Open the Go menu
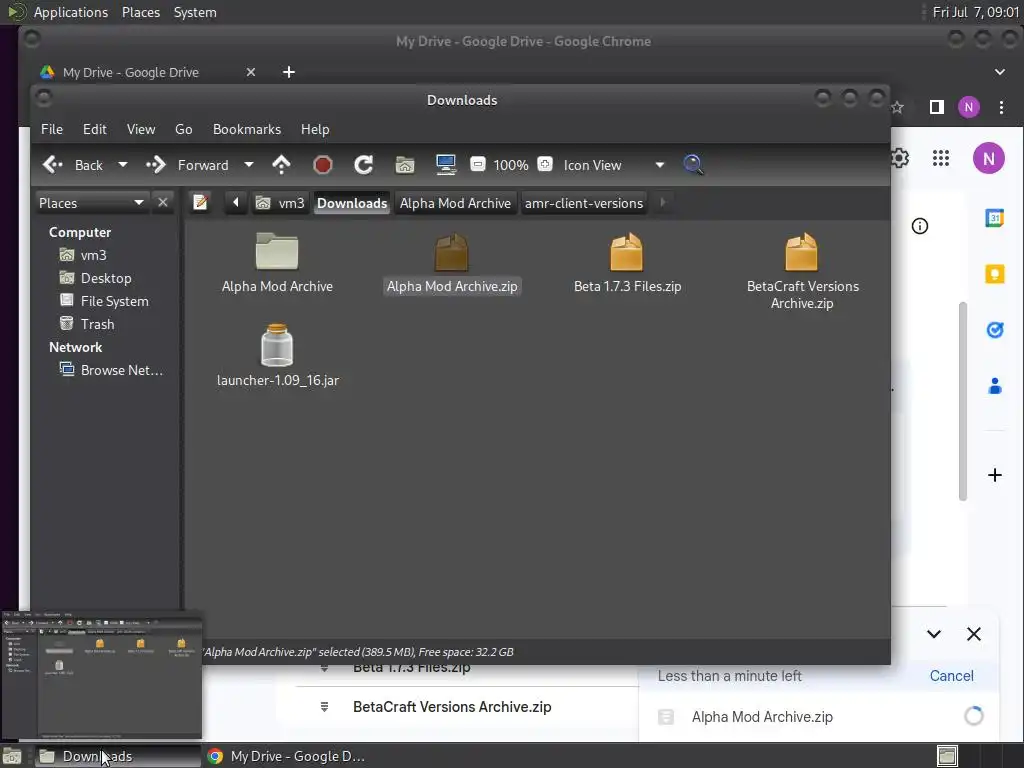The image size is (1024, 768). 184,129
